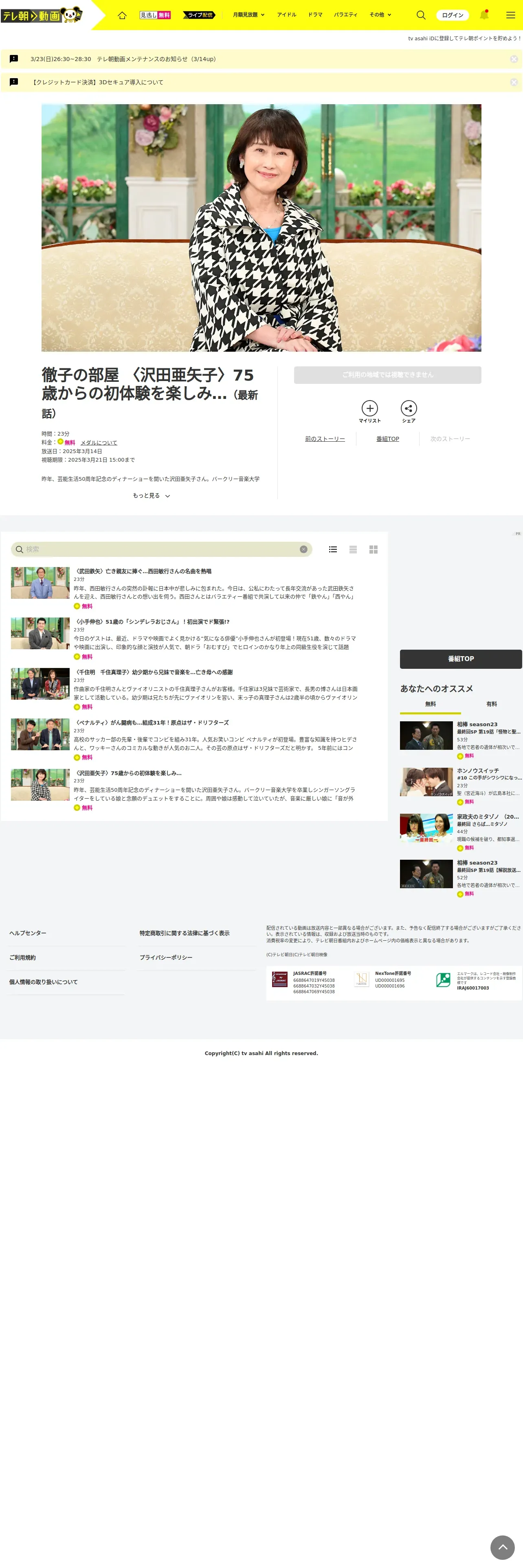Open ホンノウスイッチ recommendation
The height and width of the screenshot is (1568, 523).
pos(461,786)
